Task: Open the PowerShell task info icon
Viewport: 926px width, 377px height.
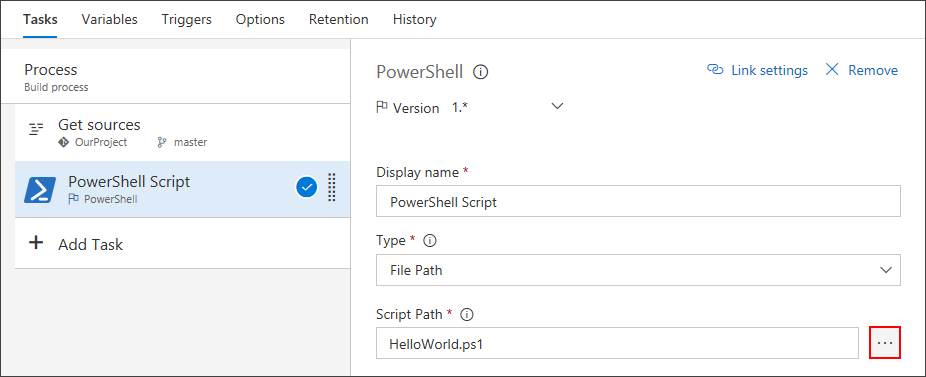Action: (481, 72)
